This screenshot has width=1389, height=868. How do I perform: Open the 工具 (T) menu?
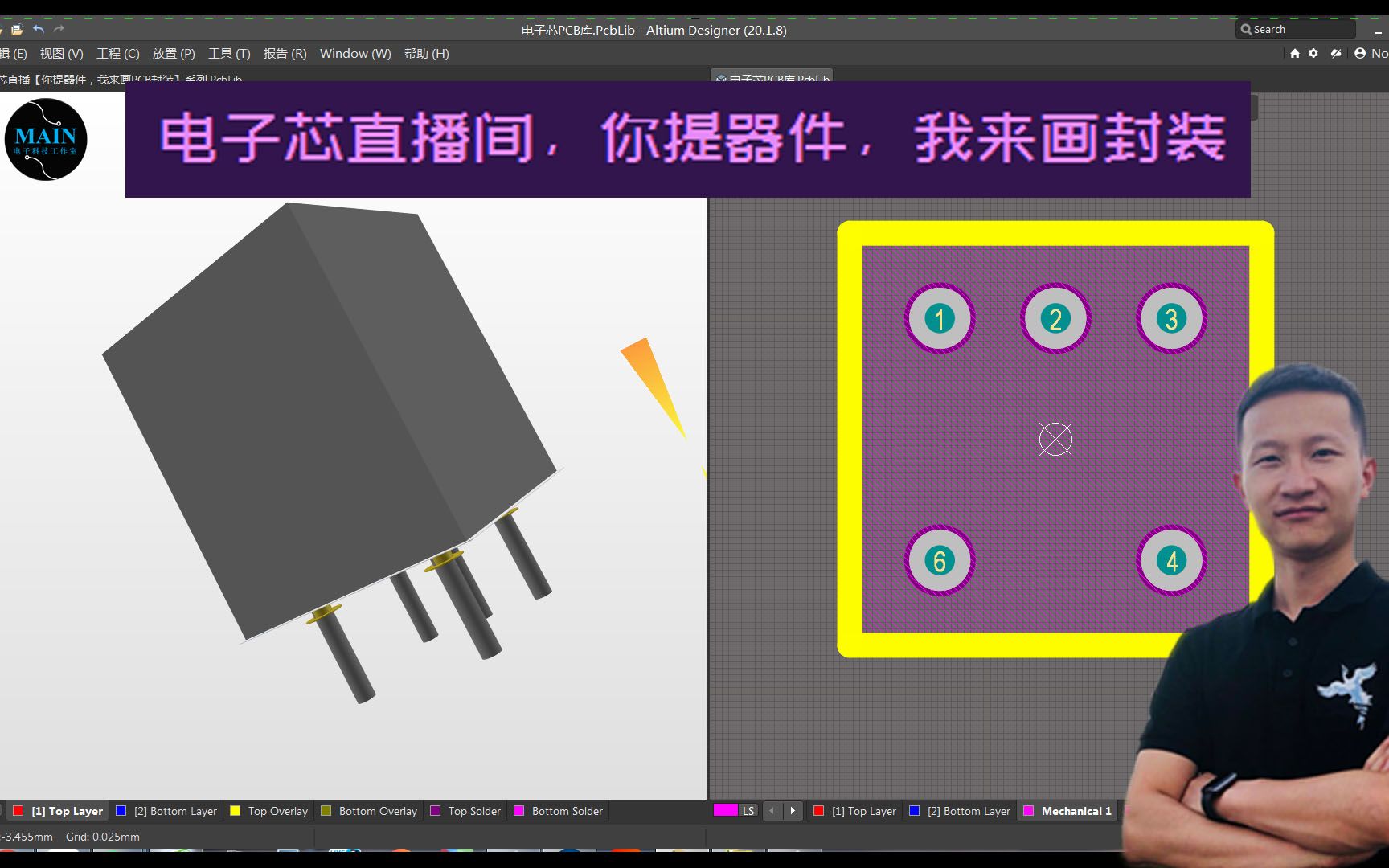coord(229,53)
